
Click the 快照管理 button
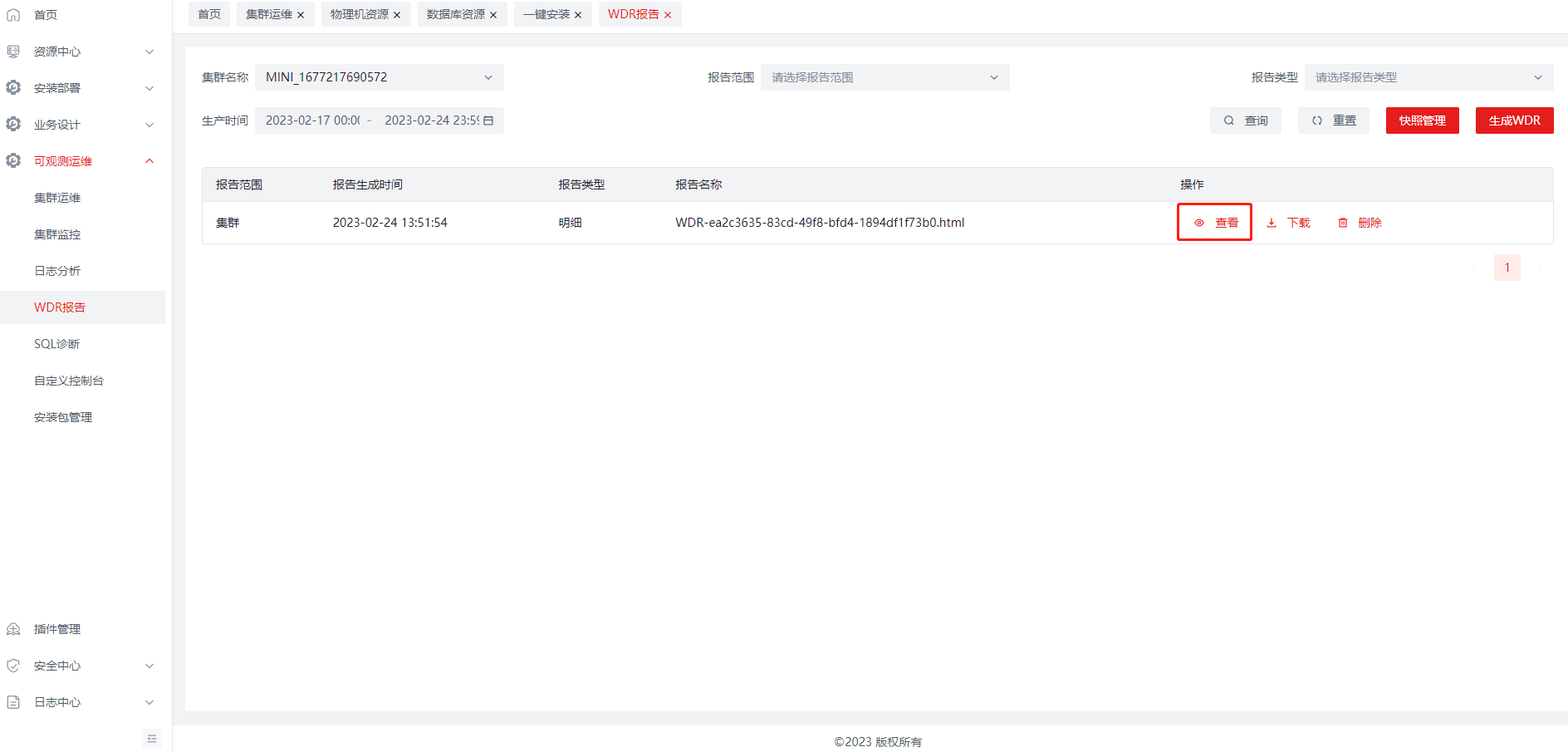[x=1422, y=120]
